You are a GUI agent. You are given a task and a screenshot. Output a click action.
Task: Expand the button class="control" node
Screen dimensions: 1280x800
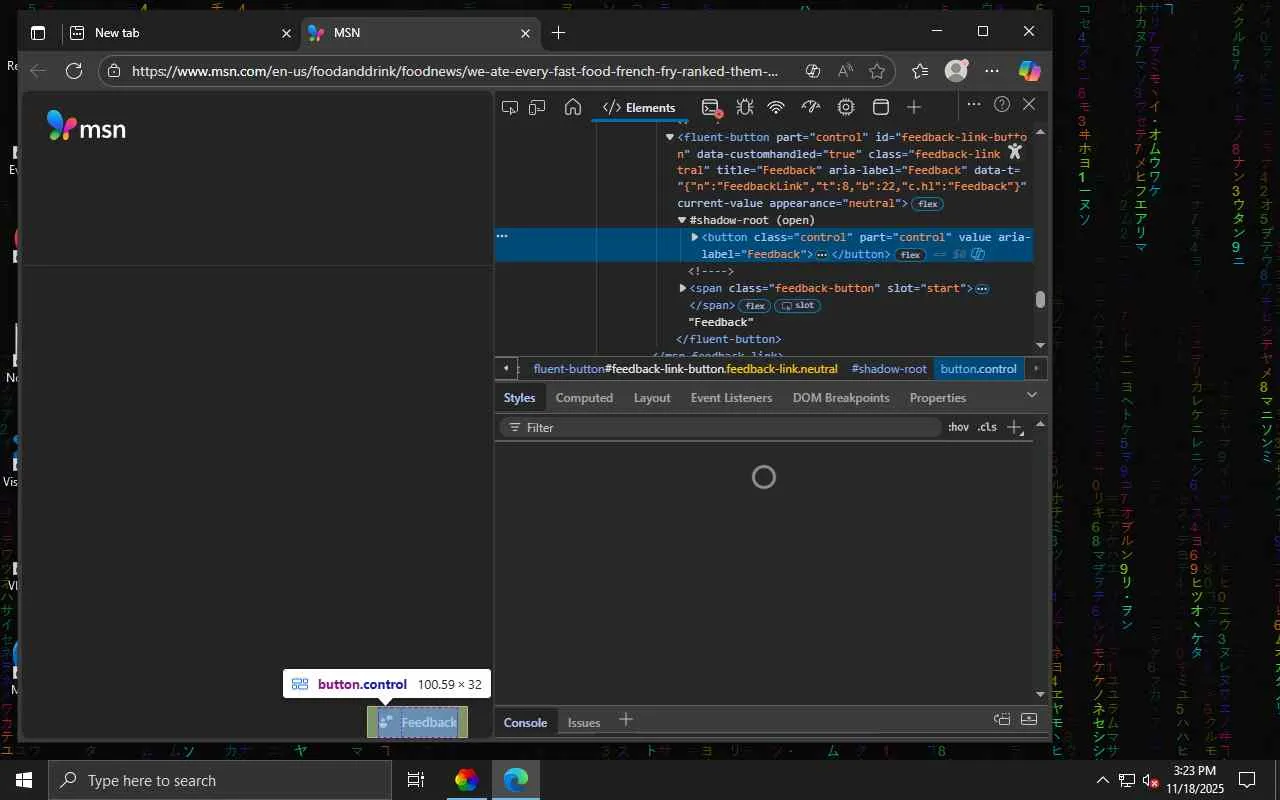695,237
